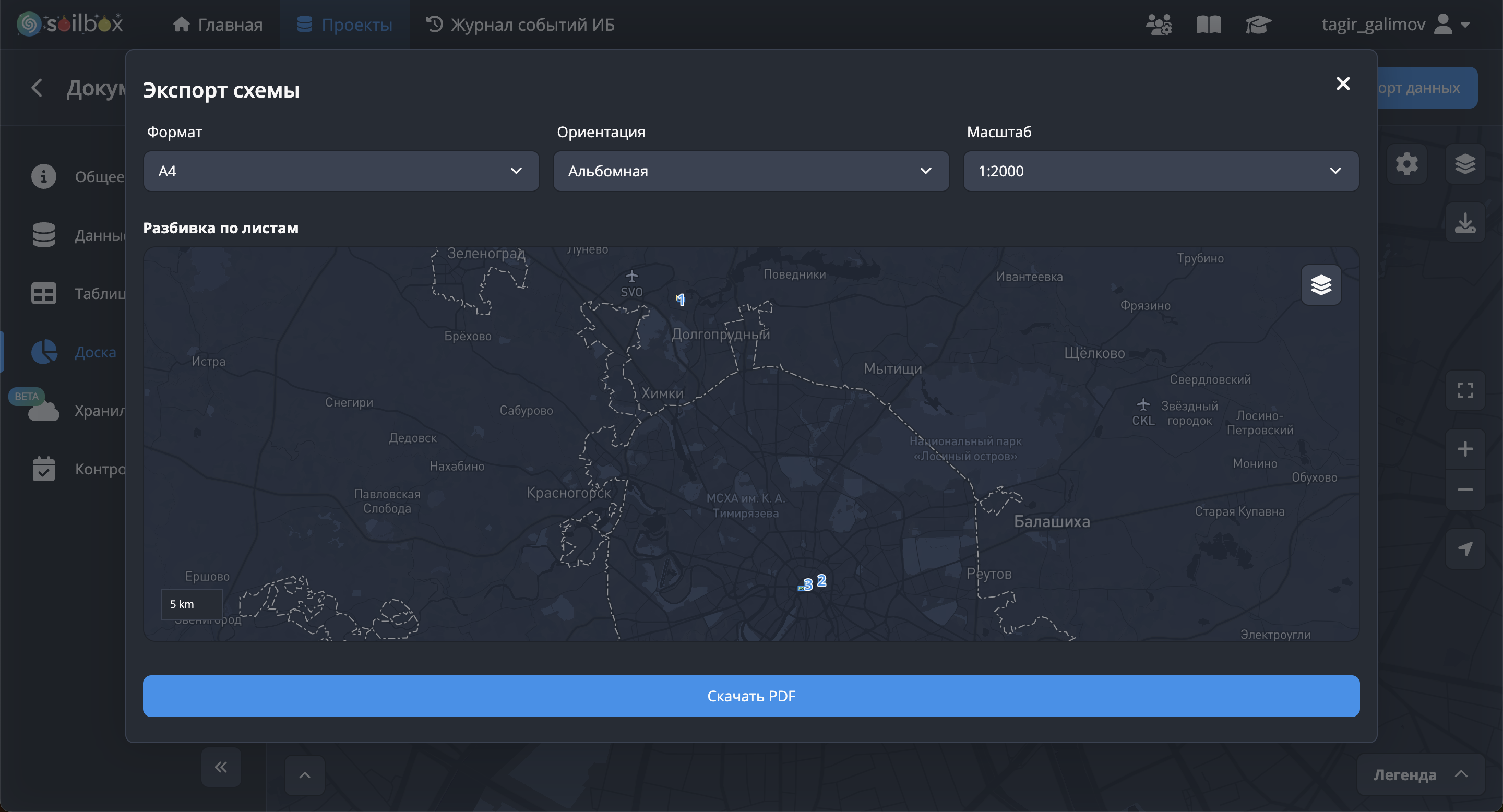The image size is (1503, 812).
Task: Open the users management icon
Action: (1159, 25)
